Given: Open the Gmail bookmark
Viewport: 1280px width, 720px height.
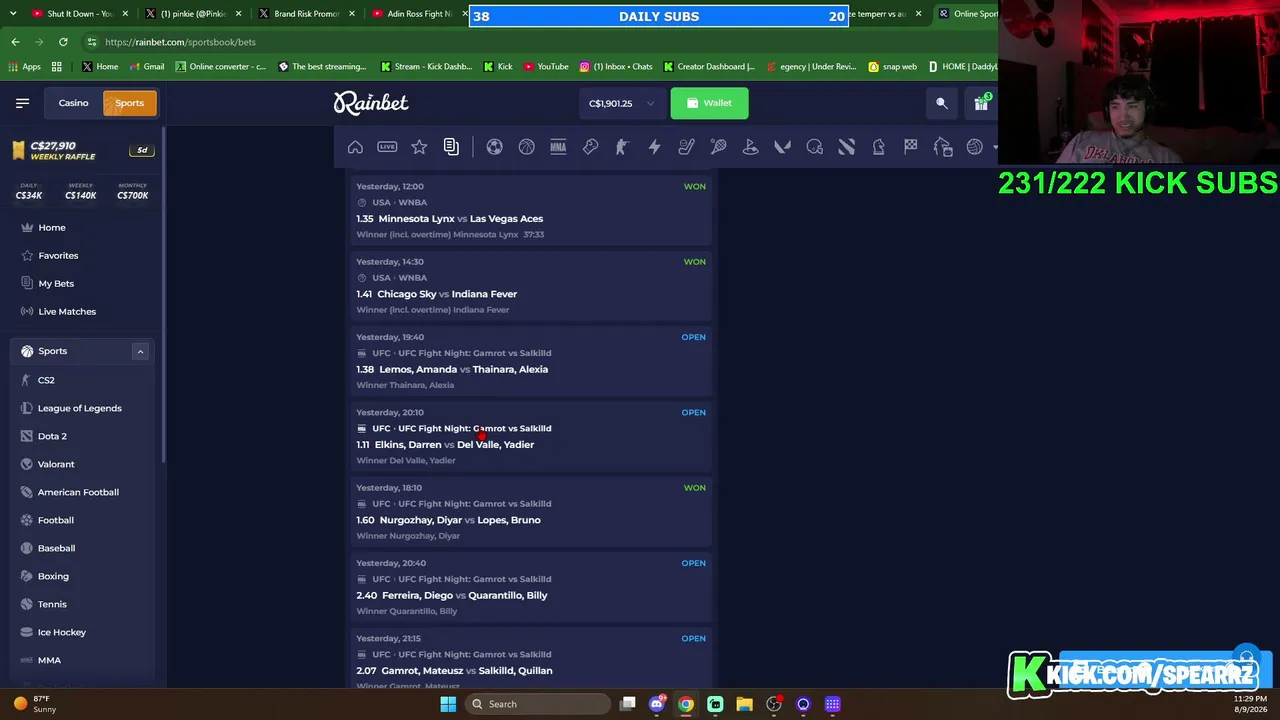Looking at the screenshot, I should point(146,67).
